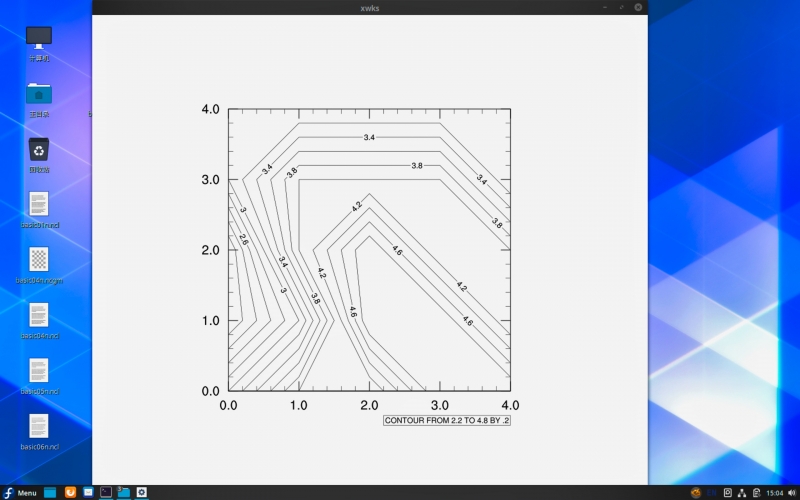Select the checkered image file on desktop
800x500 pixels.
tap(39, 260)
